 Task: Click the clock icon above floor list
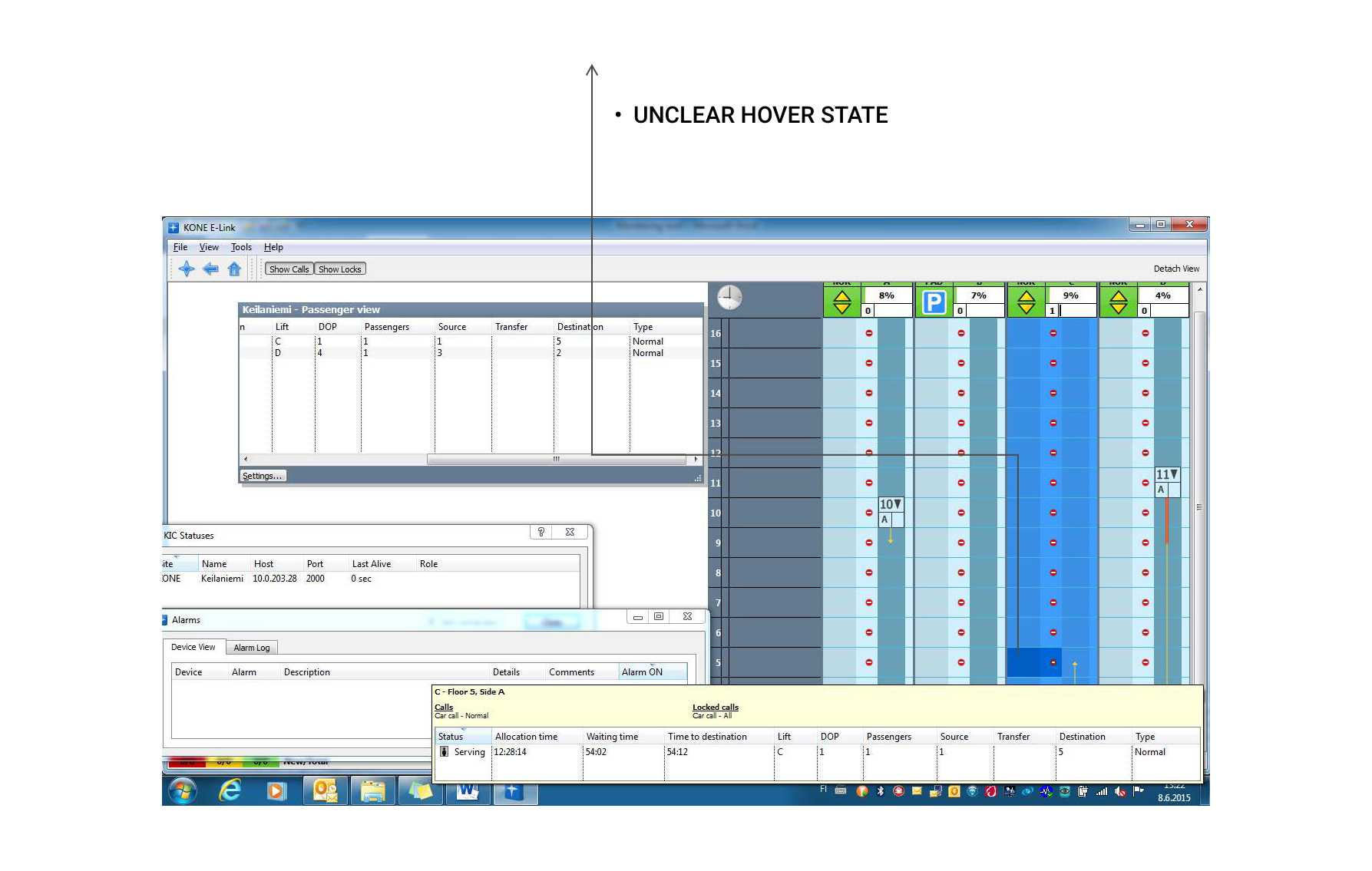(x=729, y=297)
